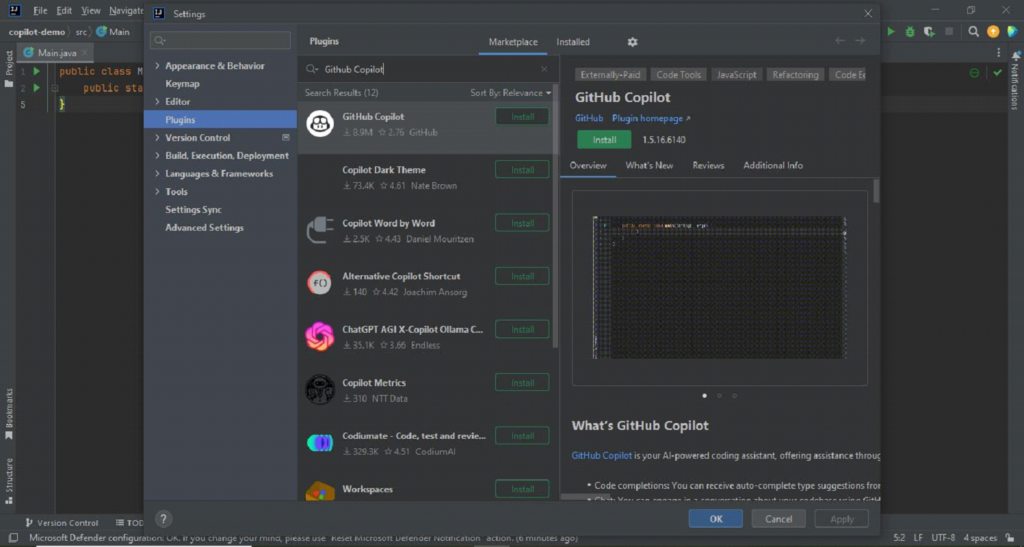
Task: Click the GitHub Copilot plugin logo icon
Action: point(320,124)
